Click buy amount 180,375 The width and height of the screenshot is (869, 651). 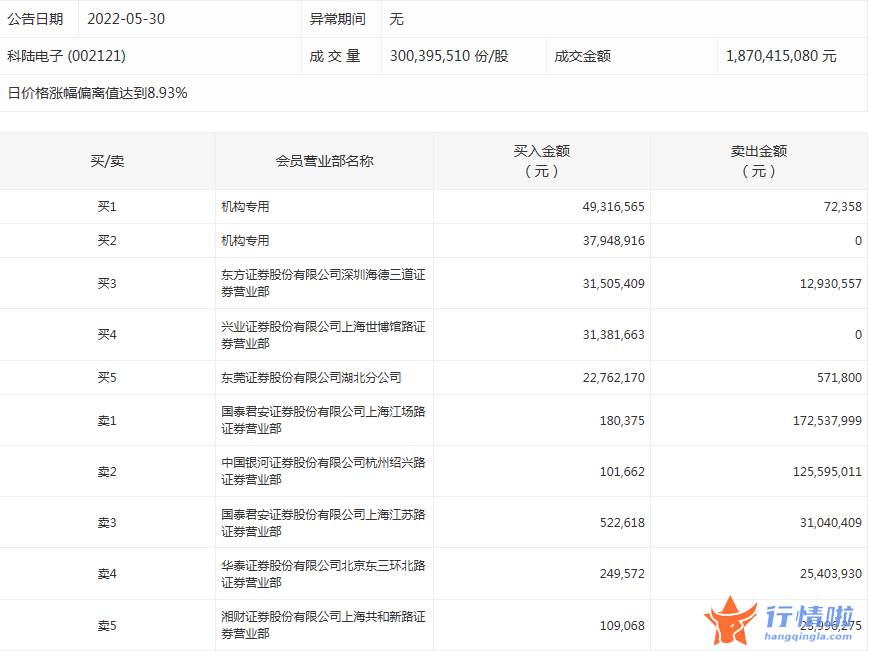[x=622, y=421]
